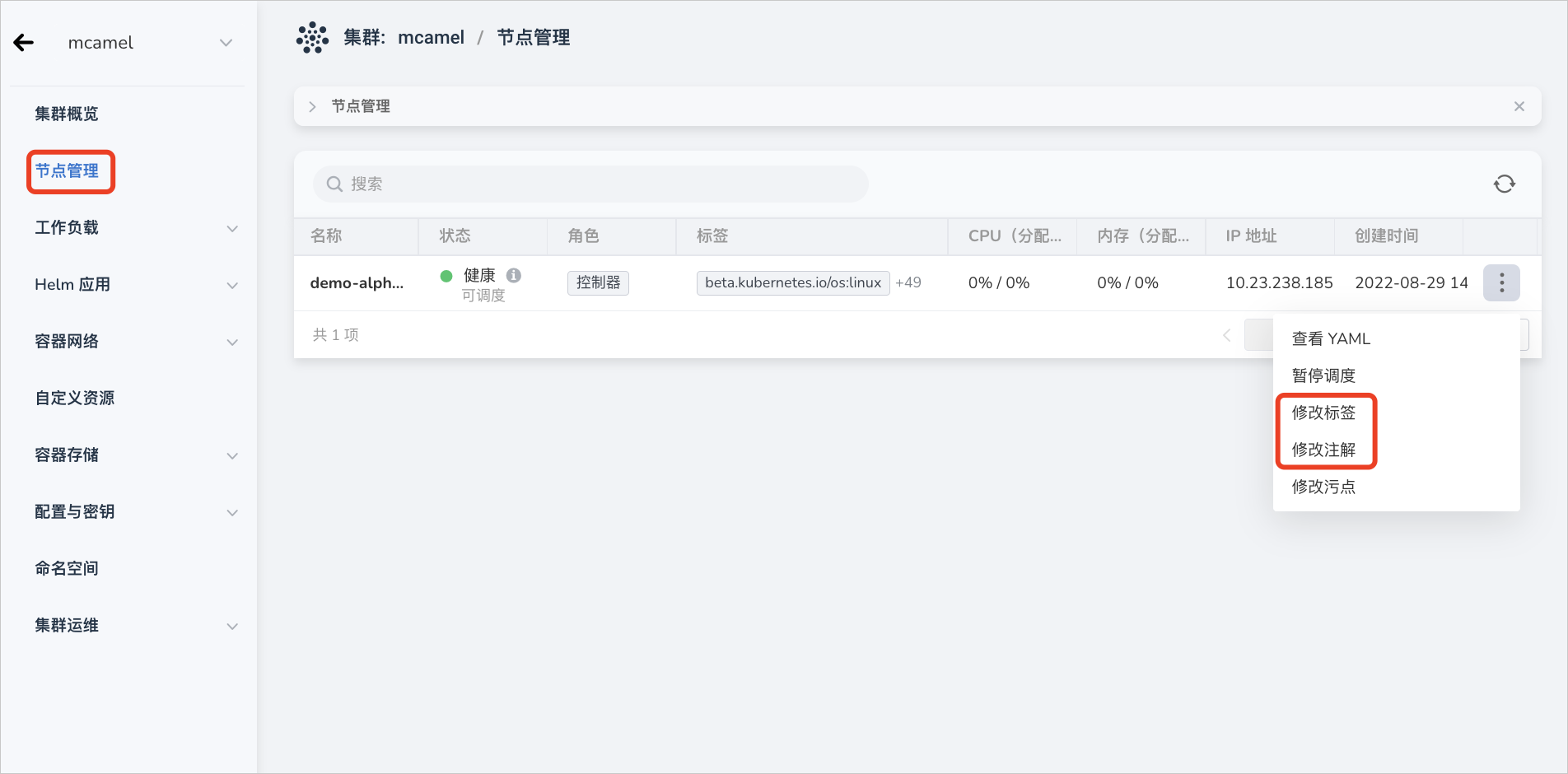
Task: Select 修改注解 from the menu
Action: pyautogui.click(x=1323, y=450)
